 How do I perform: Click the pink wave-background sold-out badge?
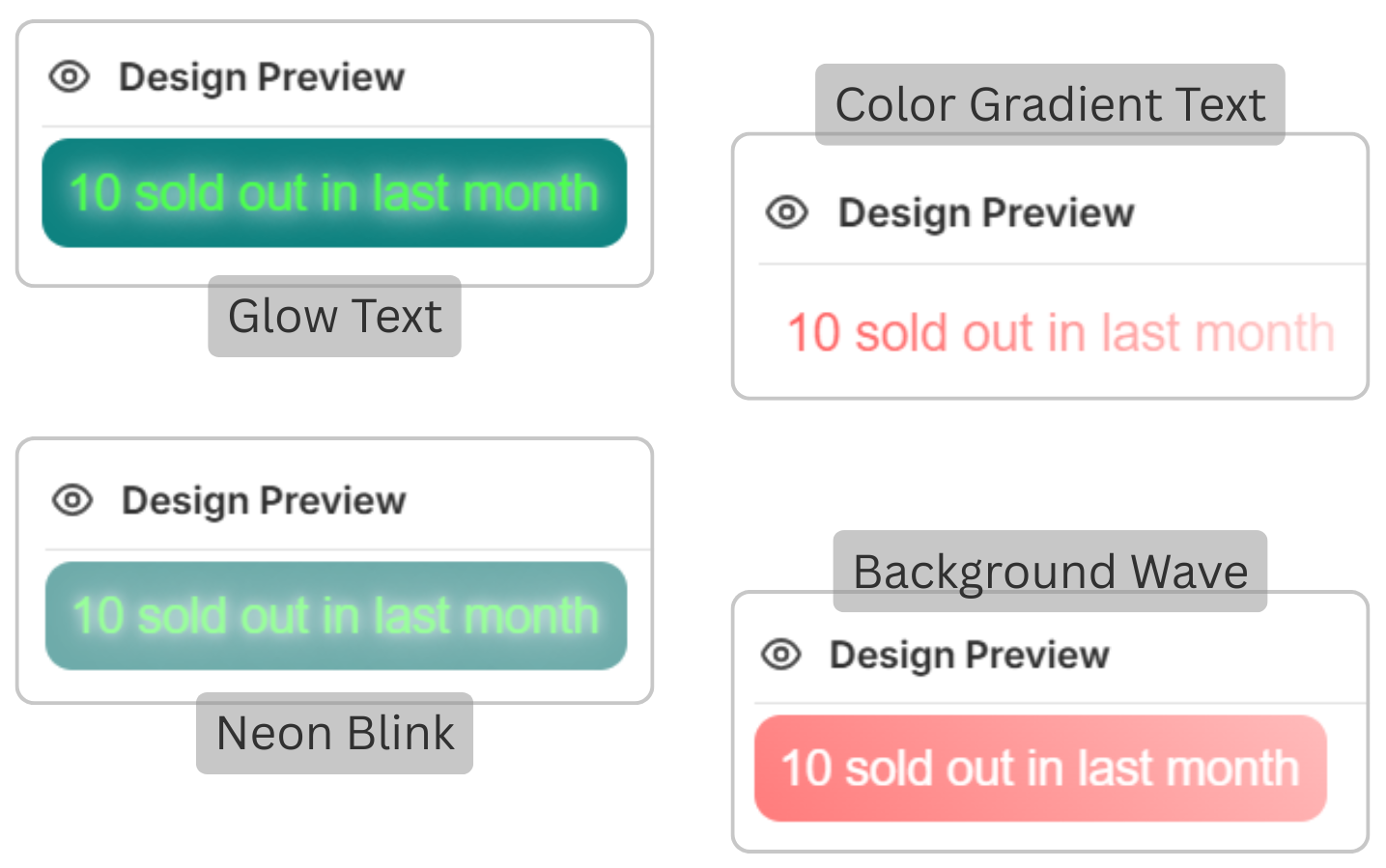(1040, 769)
